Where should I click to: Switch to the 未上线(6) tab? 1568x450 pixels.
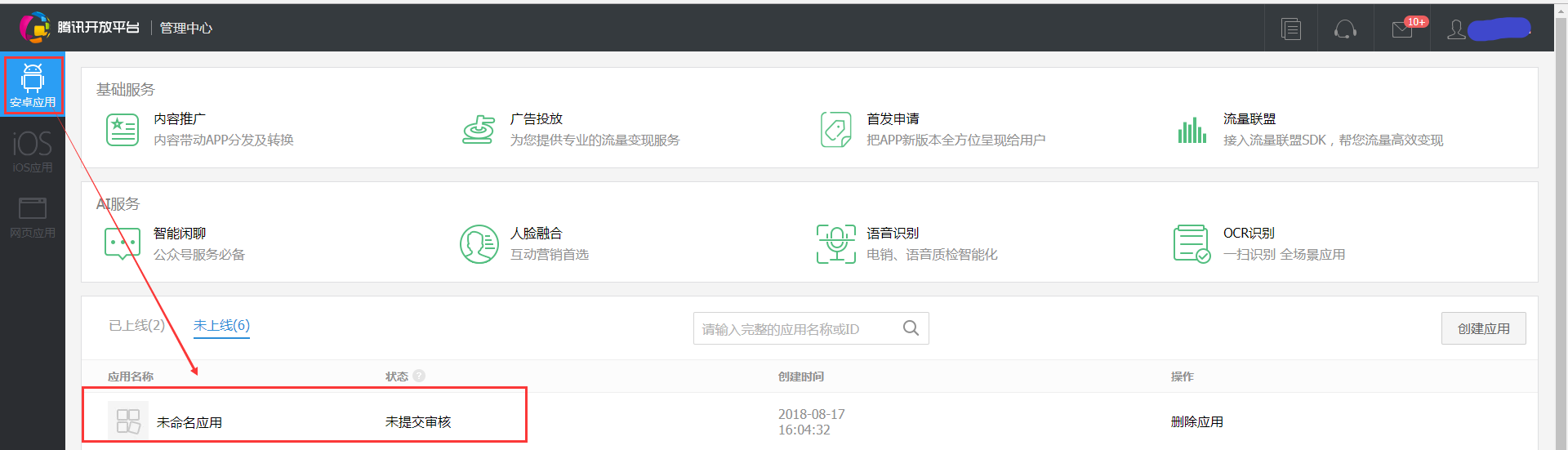pyautogui.click(x=221, y=326)
